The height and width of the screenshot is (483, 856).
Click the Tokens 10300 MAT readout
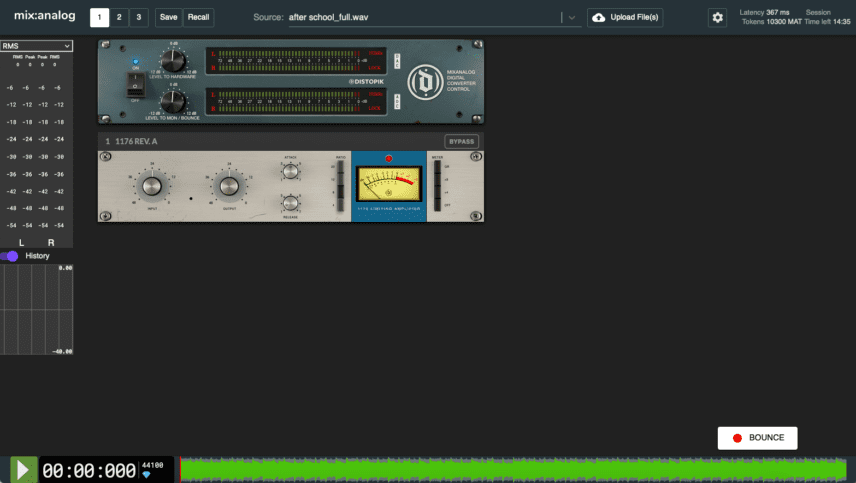click(772, 22)
